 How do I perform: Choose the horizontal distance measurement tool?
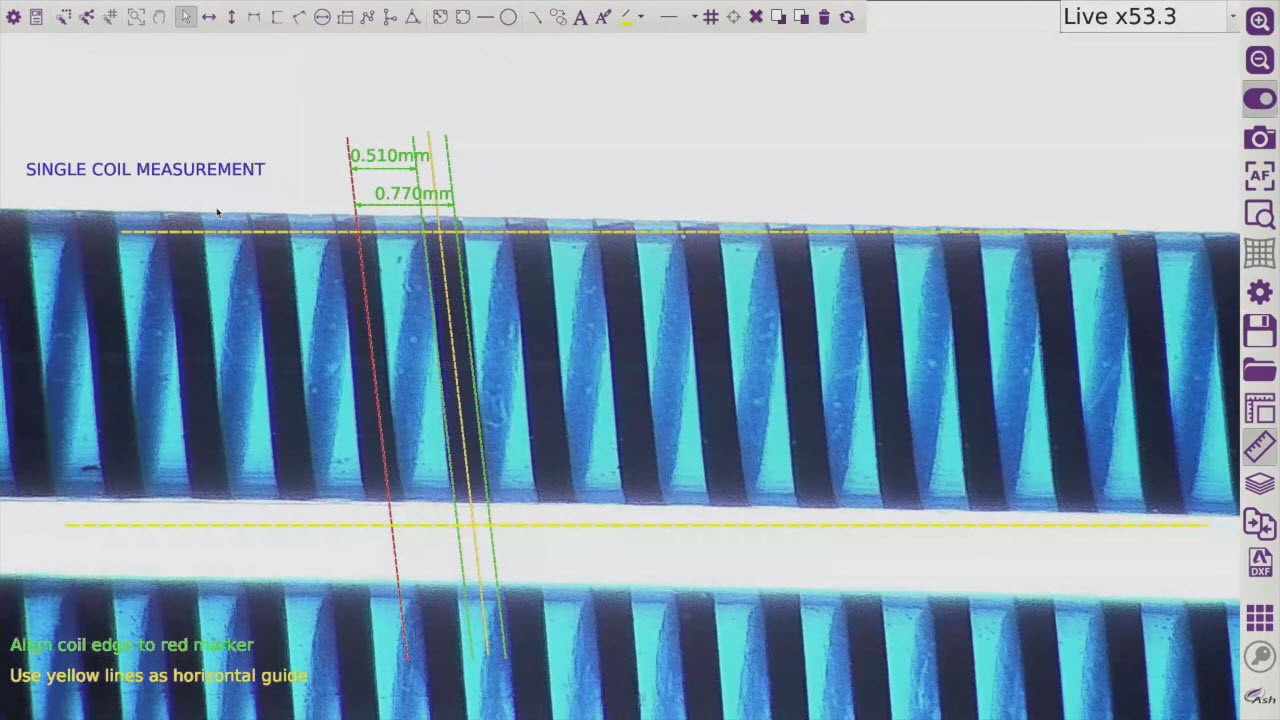tap(208, 17)
